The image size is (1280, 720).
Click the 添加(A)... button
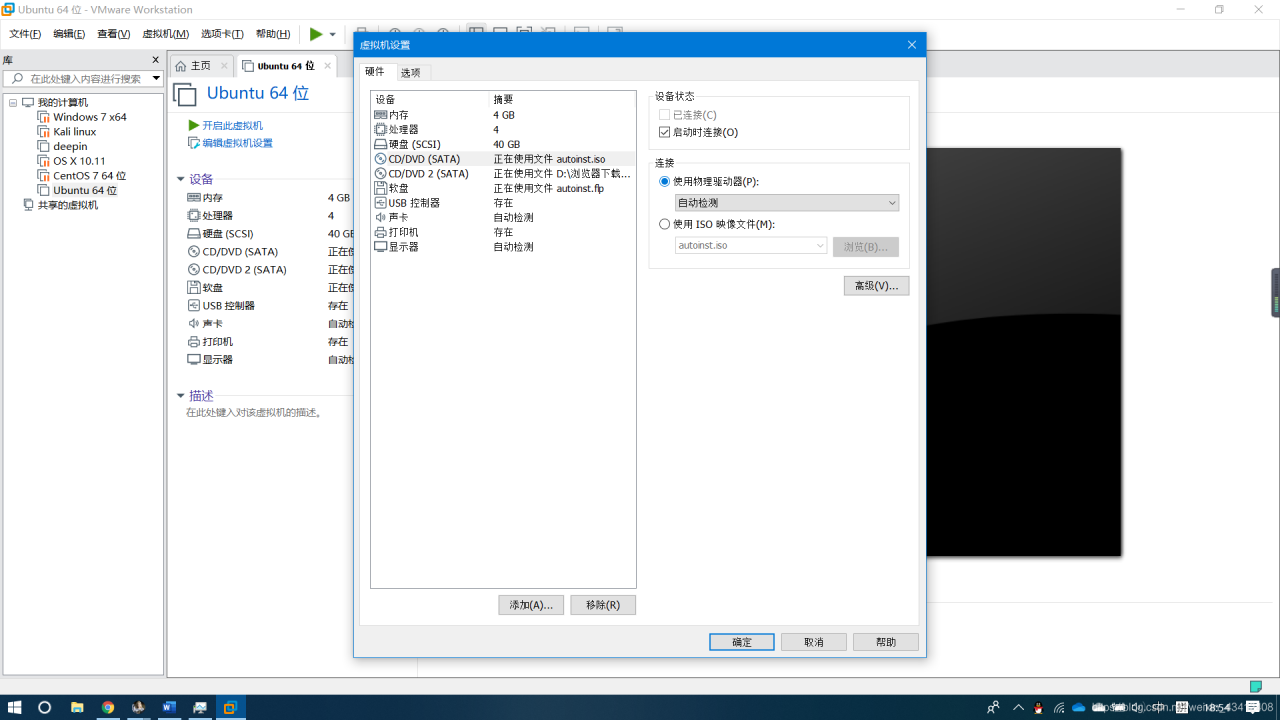(x=531, y=605)
